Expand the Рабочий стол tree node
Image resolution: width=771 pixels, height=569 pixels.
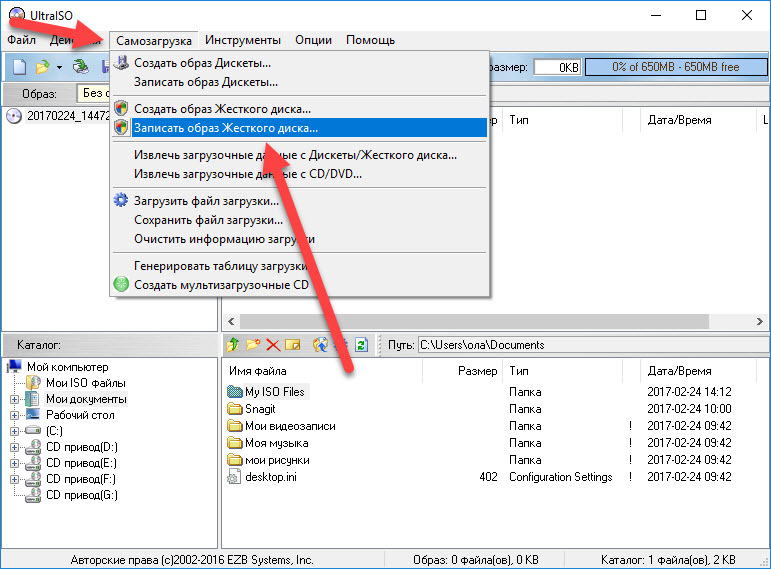pos(14,415)
